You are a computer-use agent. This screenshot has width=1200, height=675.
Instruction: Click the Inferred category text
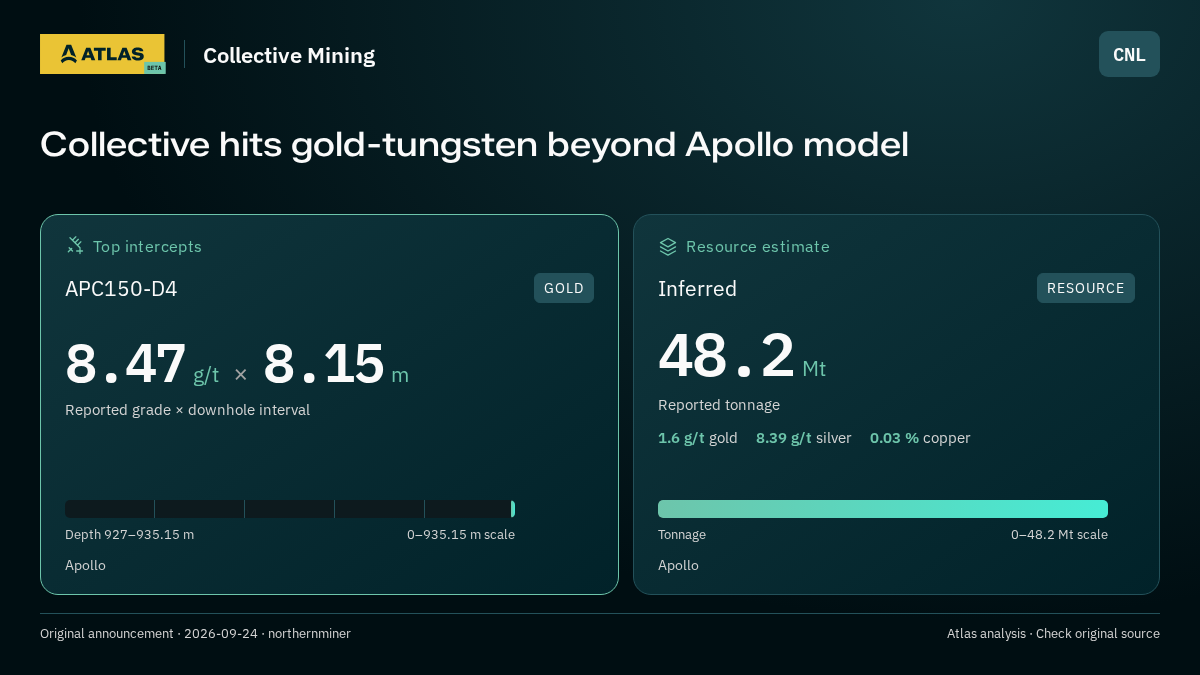pyautogui.click(x=697, y=289)
